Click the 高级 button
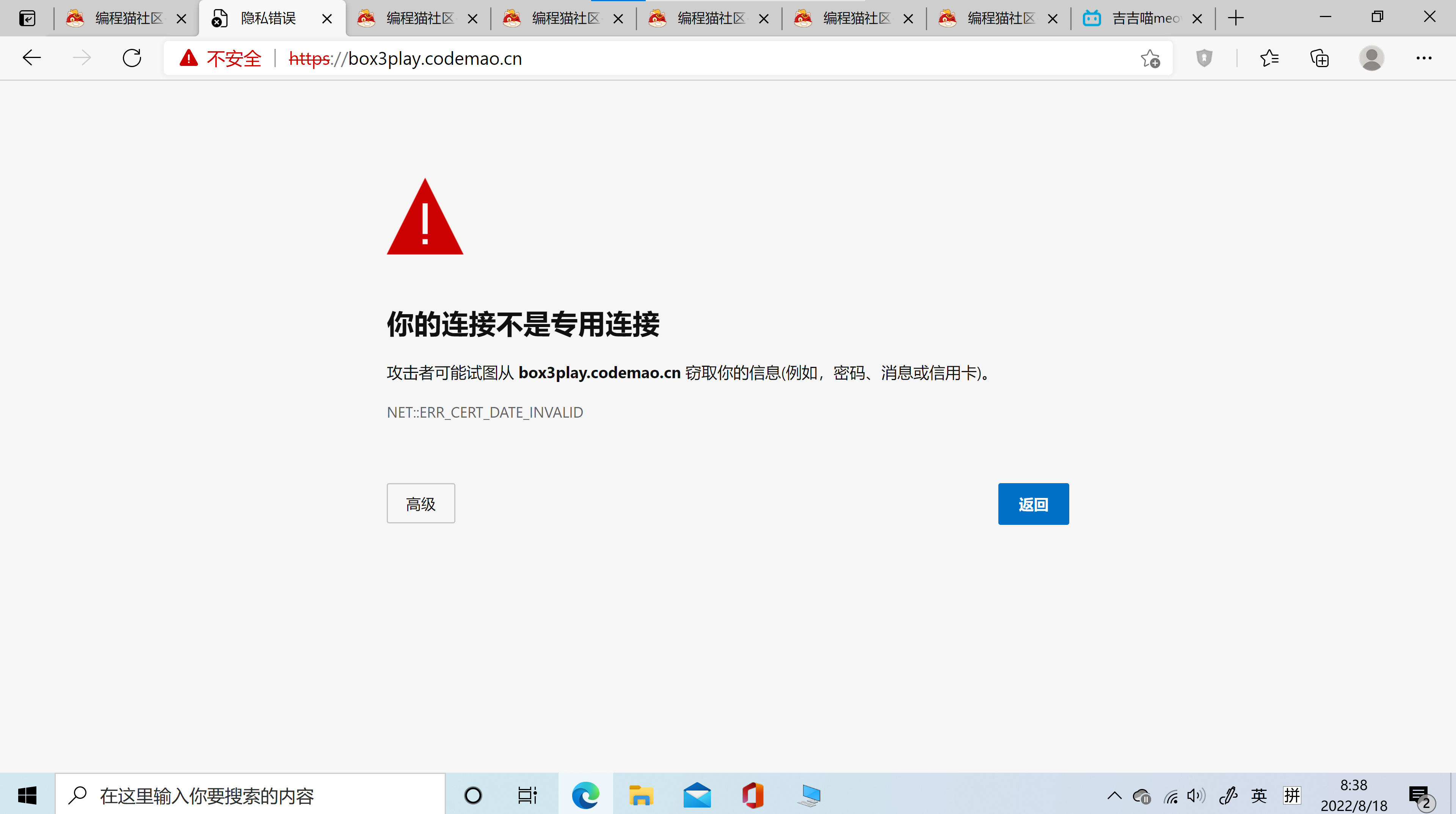This screenshot has width=1456, height=814. 421,503
